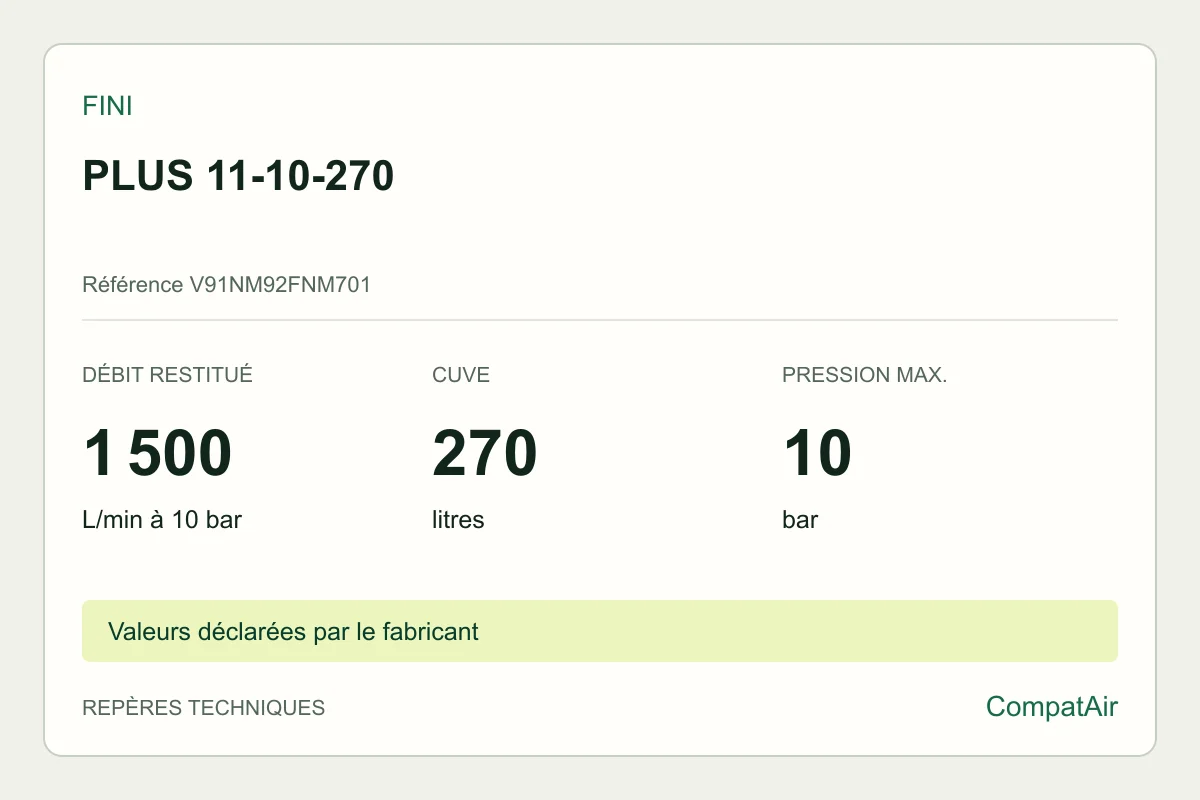The image size is (1200, 800).
Task: Click the PRESSION MAX. heading
Action: coord(864,375)
